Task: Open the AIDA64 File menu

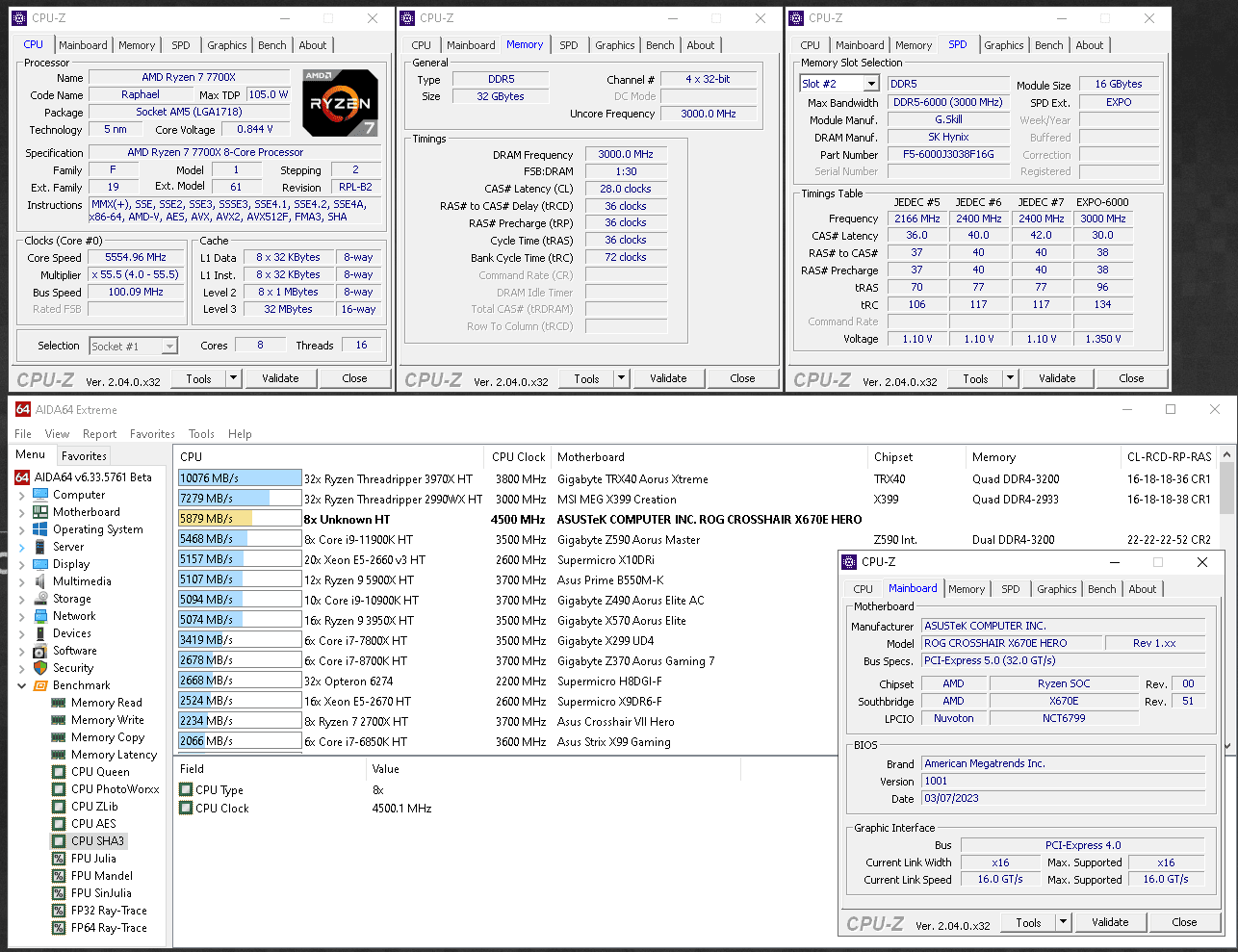Action: click(23, 434)
